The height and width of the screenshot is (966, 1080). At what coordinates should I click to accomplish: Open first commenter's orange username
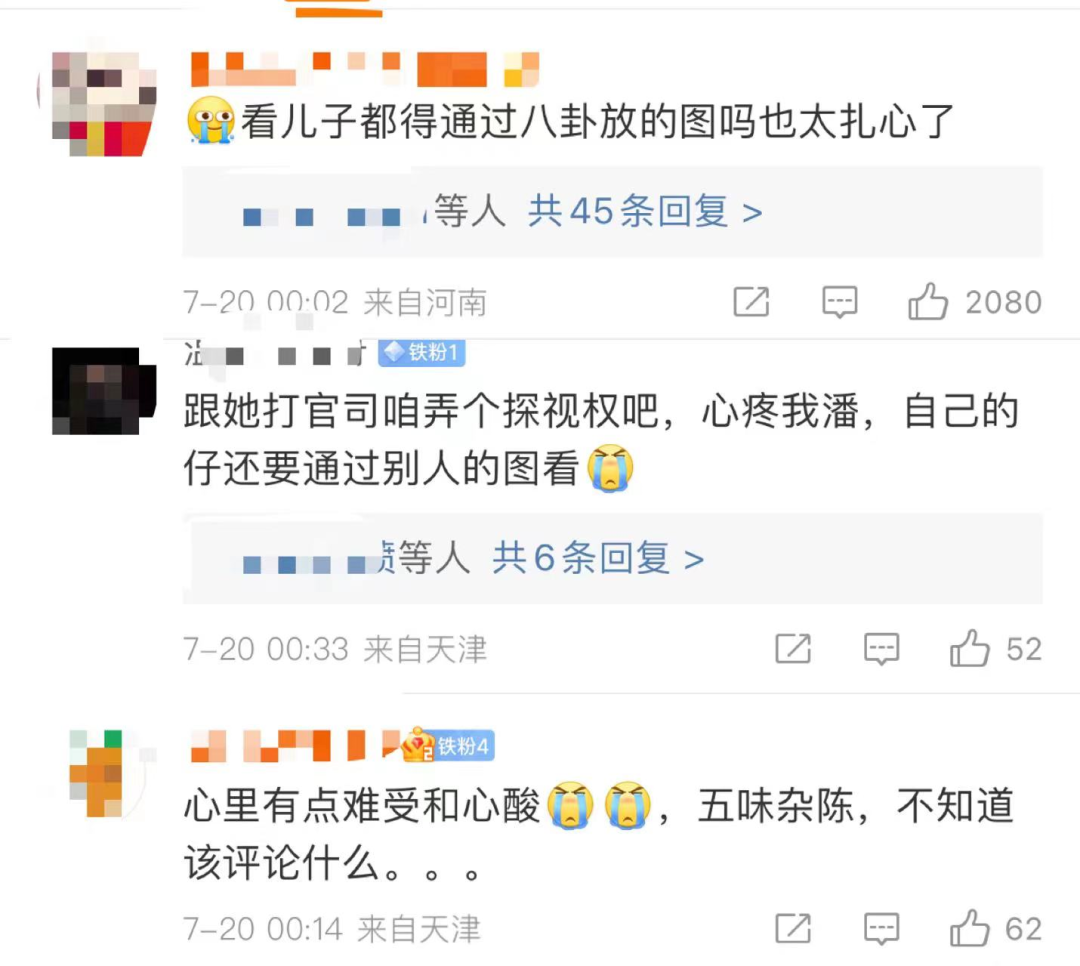click(364, 69)
